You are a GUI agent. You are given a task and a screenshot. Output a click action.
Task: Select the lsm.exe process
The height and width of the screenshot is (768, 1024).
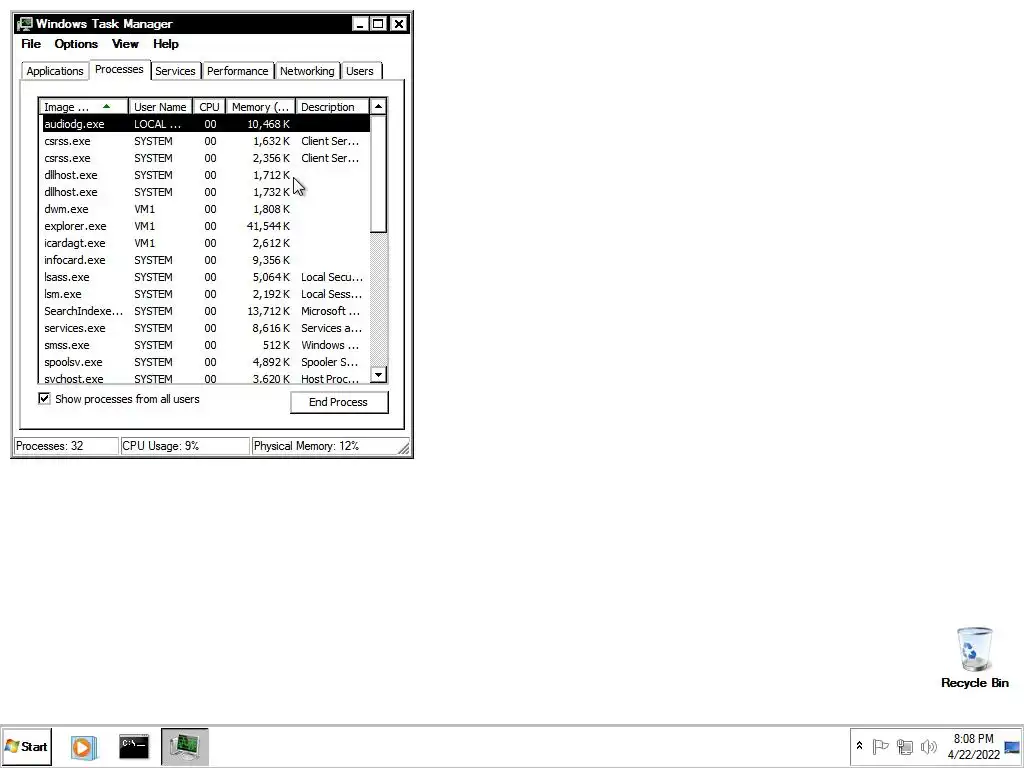206,294
